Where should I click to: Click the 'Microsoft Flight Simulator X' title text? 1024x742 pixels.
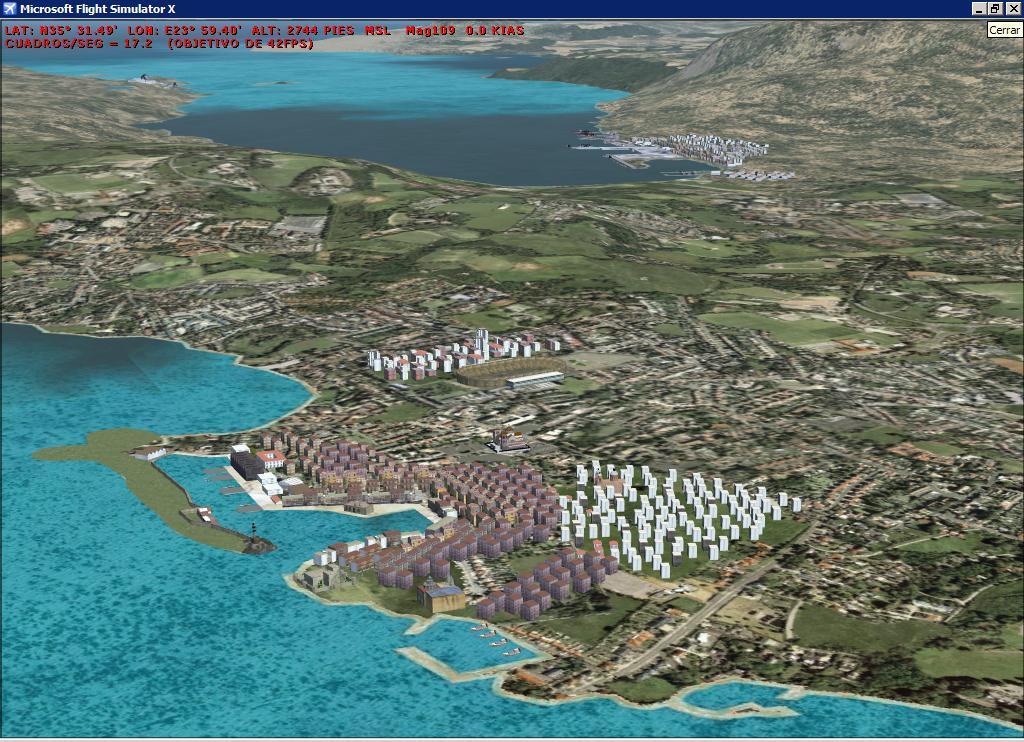pos(97,9)
